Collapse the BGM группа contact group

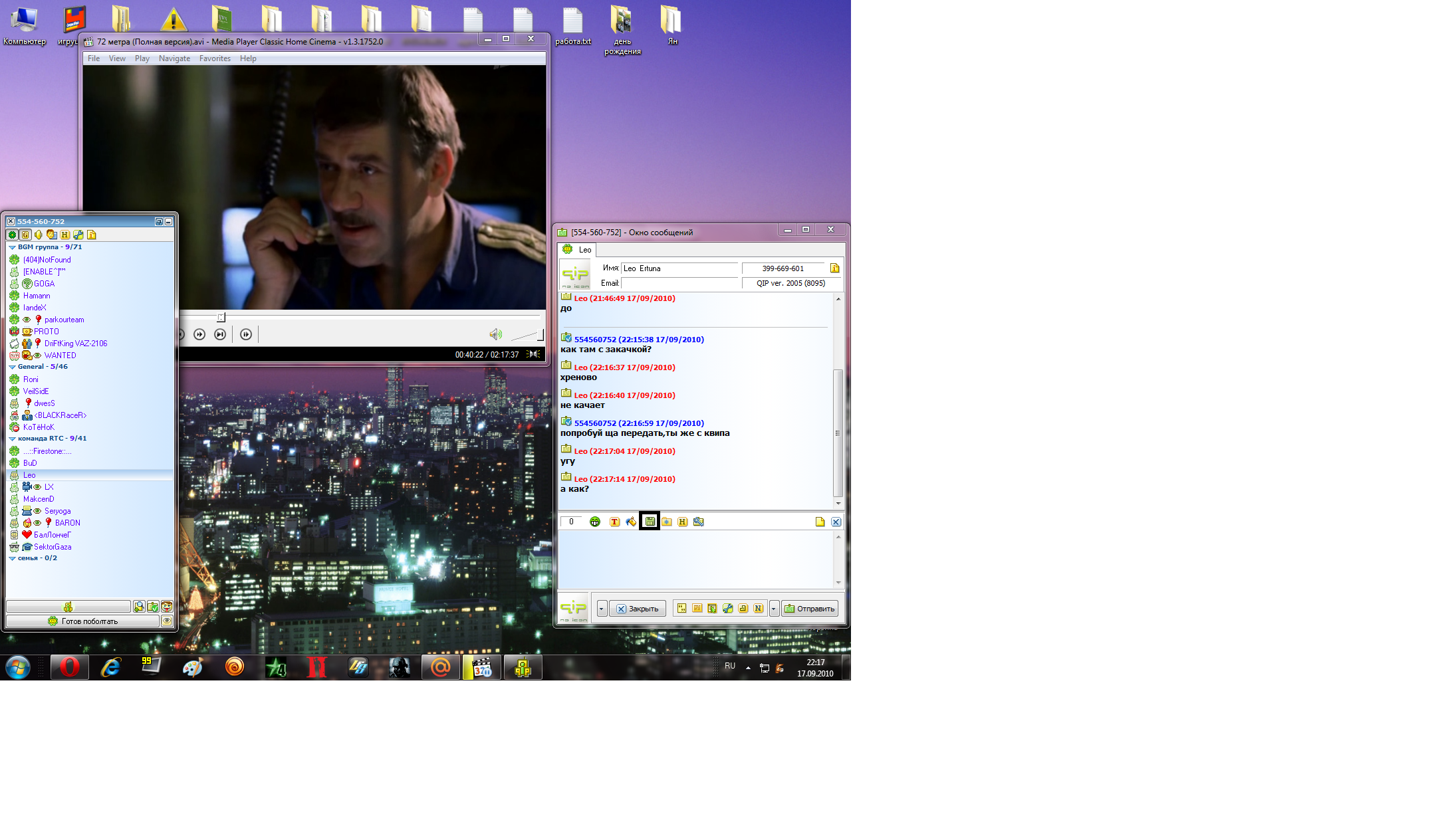(x=12, y=247)
